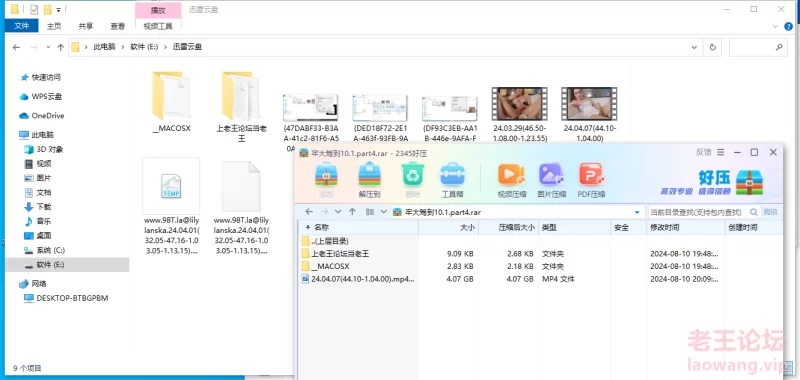Select 上老王论坛当老王 folder in the Explorer window

tap(241, 107)
